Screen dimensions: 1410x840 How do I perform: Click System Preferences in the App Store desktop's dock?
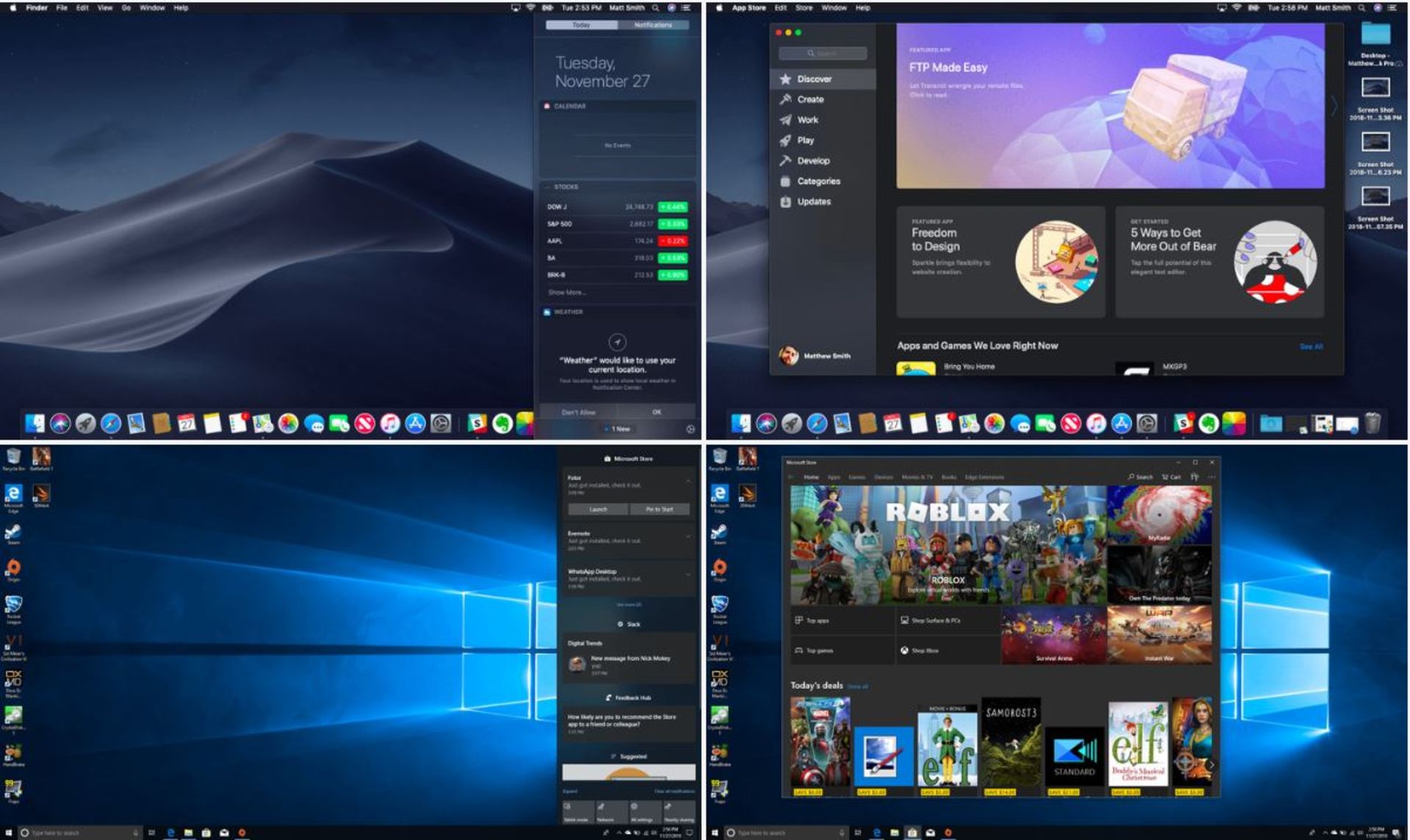1147,424
